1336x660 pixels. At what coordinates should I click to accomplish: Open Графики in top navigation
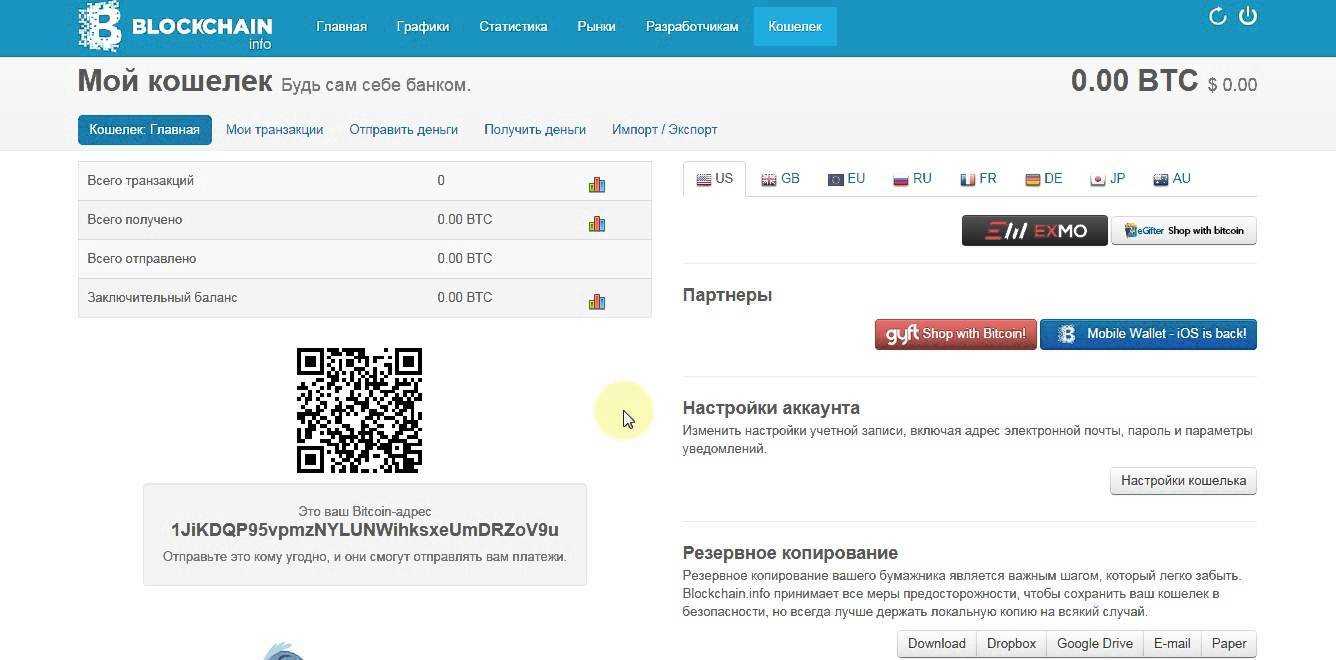coord(422,27)
